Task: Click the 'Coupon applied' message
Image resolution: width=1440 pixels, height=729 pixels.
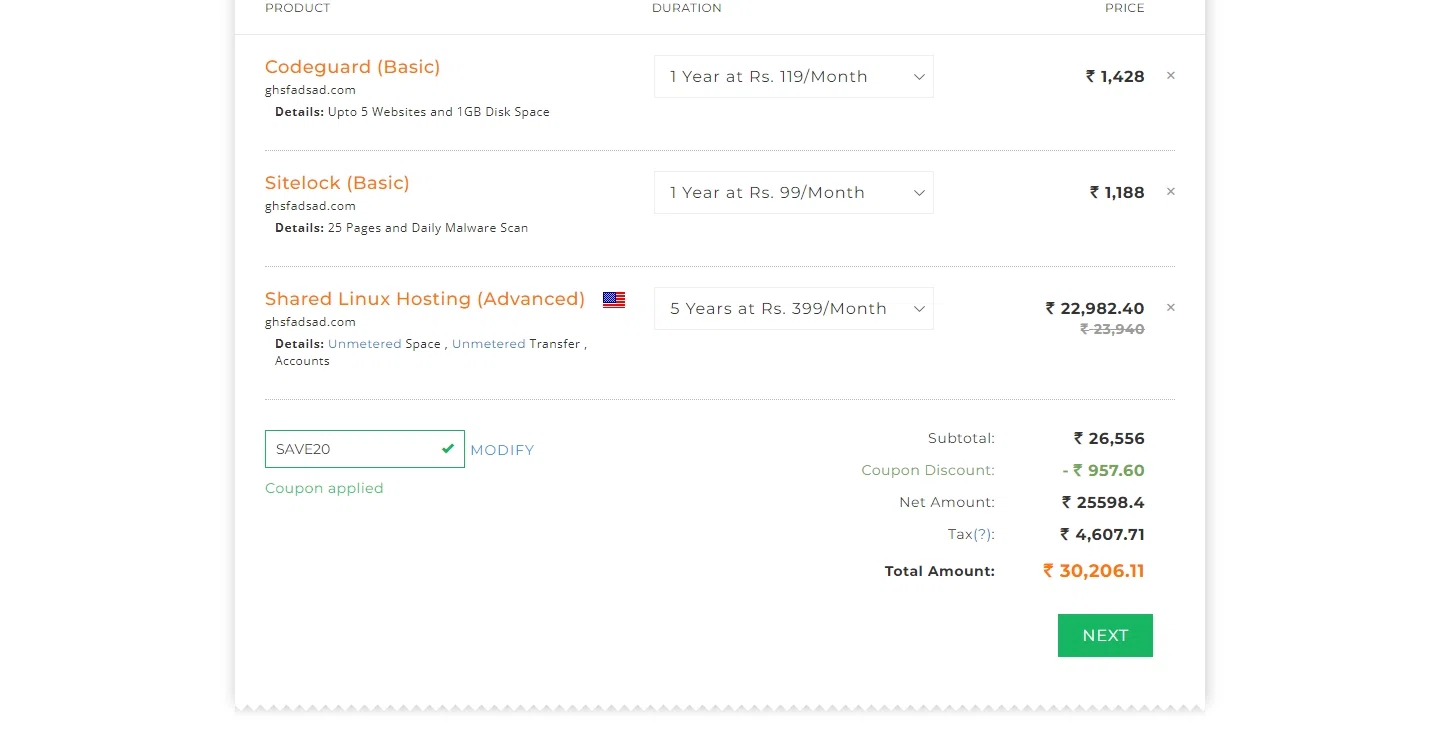Action: tap(324, 488)
